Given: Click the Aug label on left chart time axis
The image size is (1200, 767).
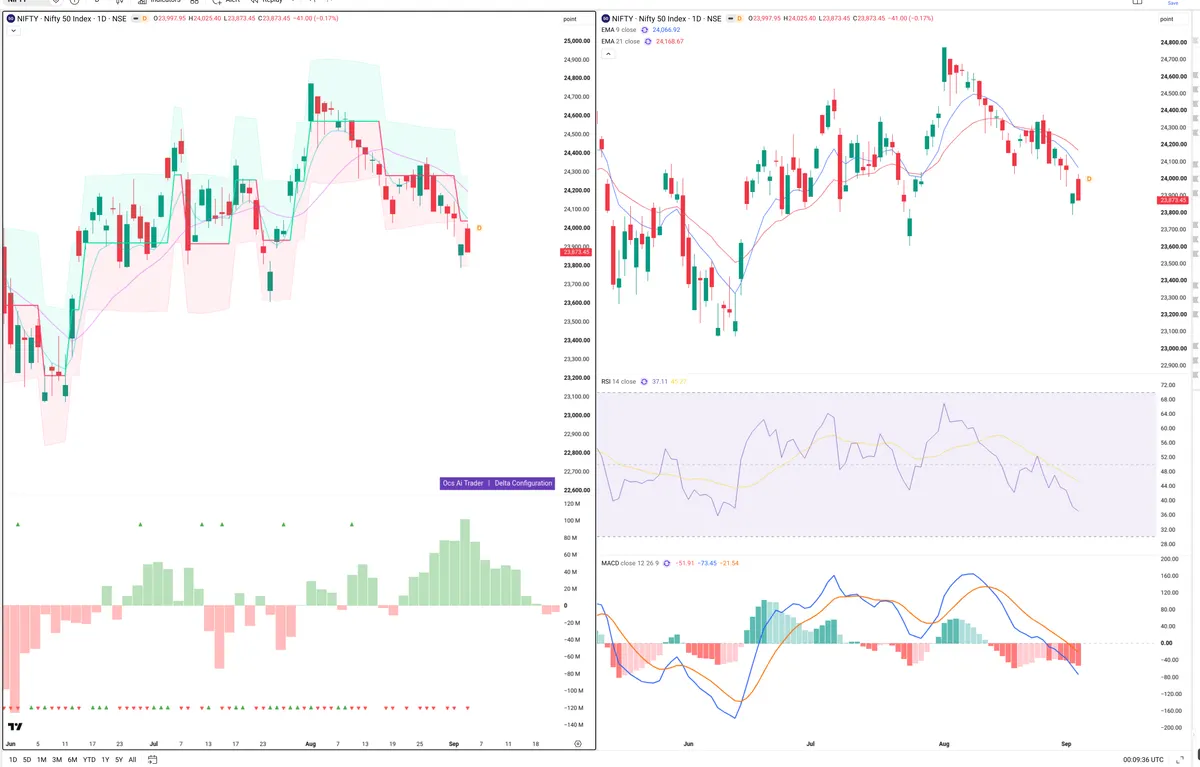Looking at the screenshot, I should [x=309, y=744].
